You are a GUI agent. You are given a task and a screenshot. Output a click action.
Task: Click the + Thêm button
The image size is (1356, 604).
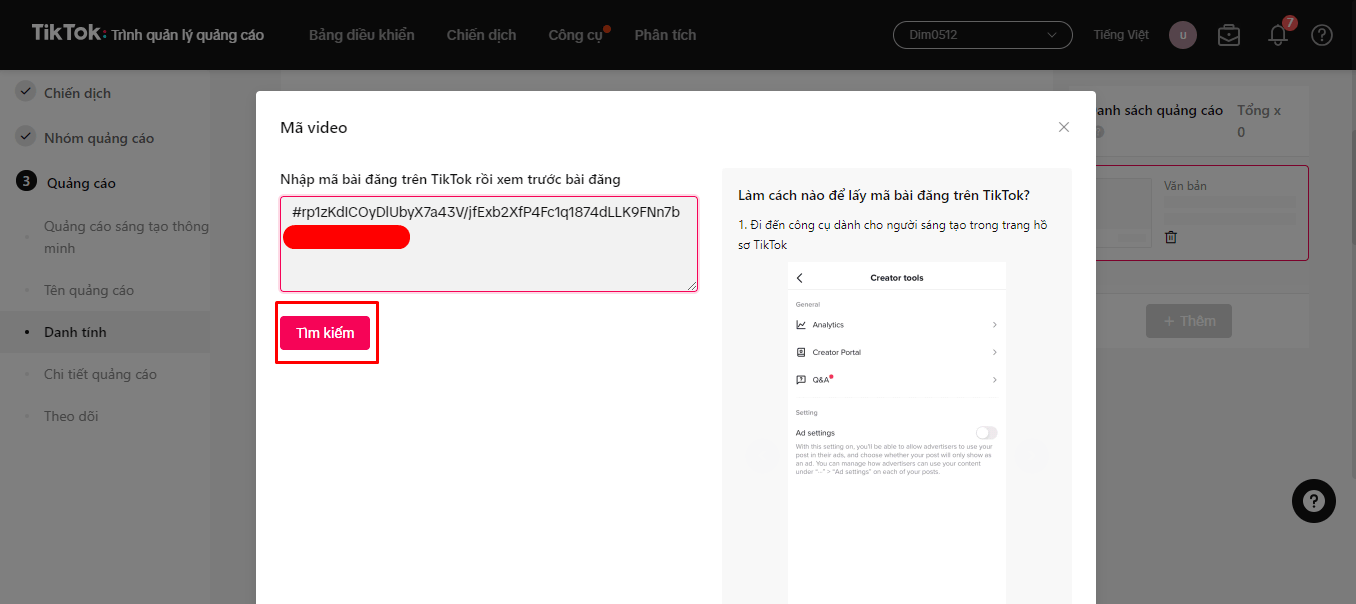[x=1189, y=321]
